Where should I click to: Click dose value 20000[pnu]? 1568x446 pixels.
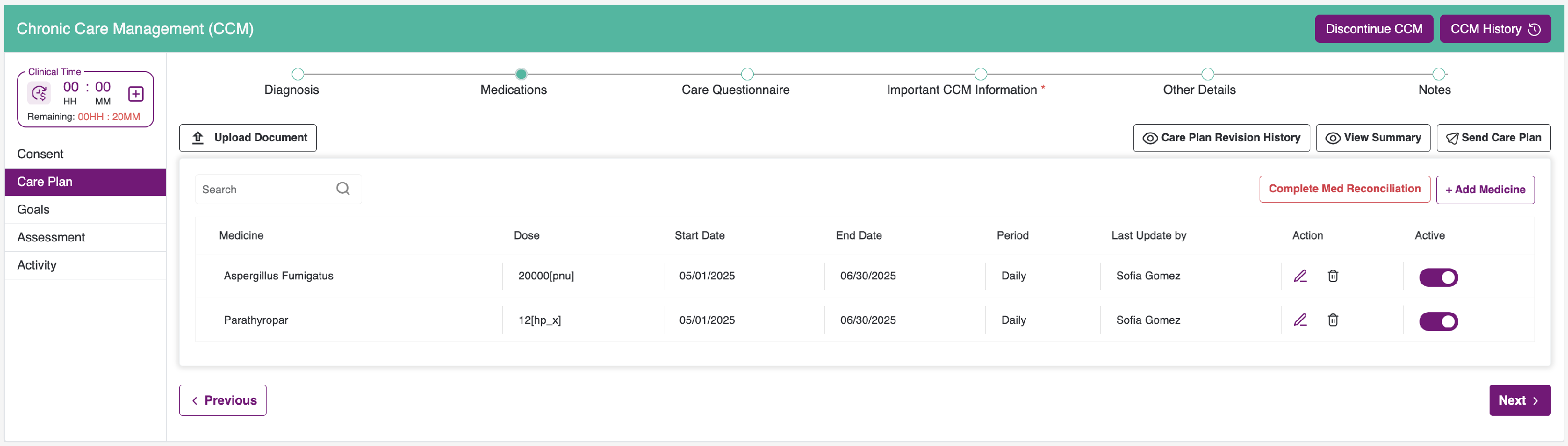click(x=546, y=276)
